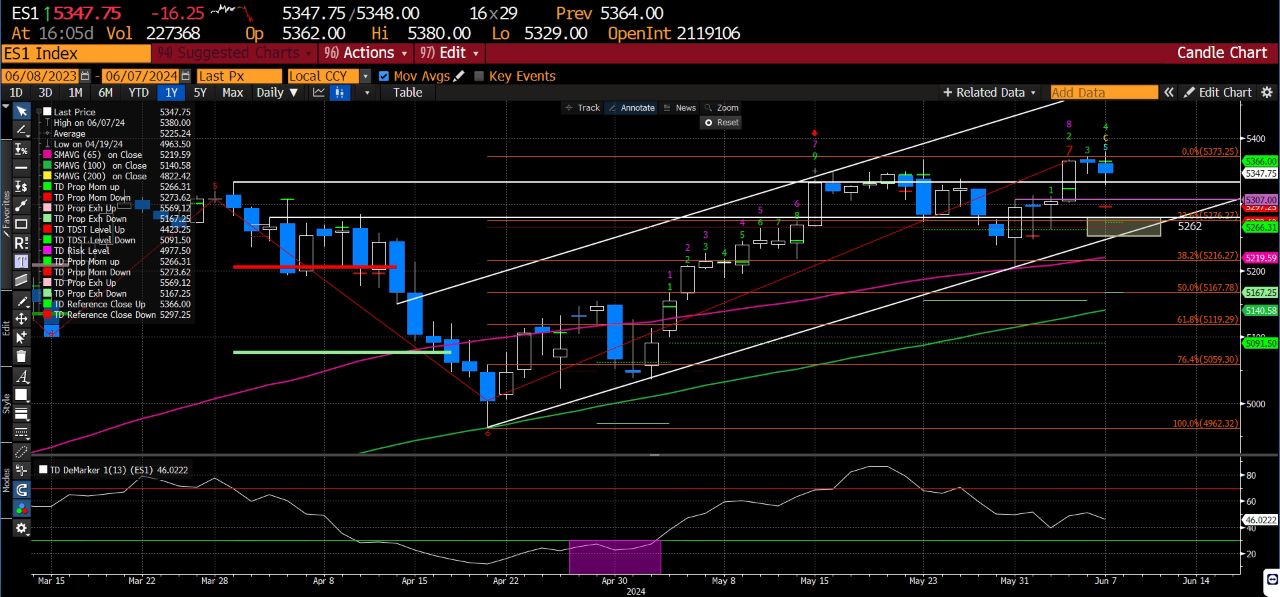Click the italic A font style icon

click(22, 376)
